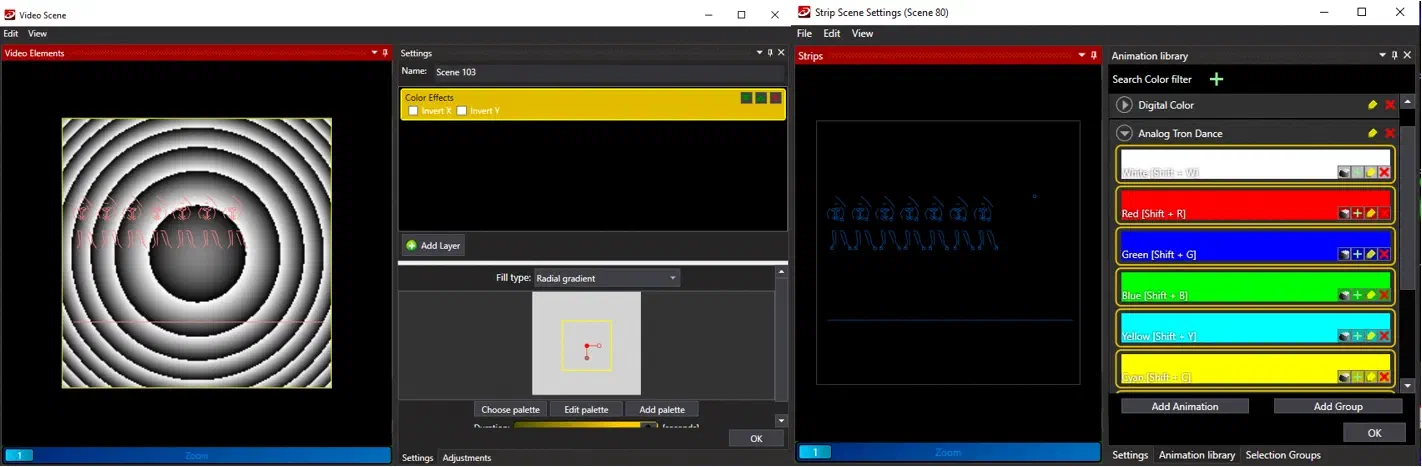1422x467 pixels.
Task: Click the Add Group button
Action: (1338, 406)
